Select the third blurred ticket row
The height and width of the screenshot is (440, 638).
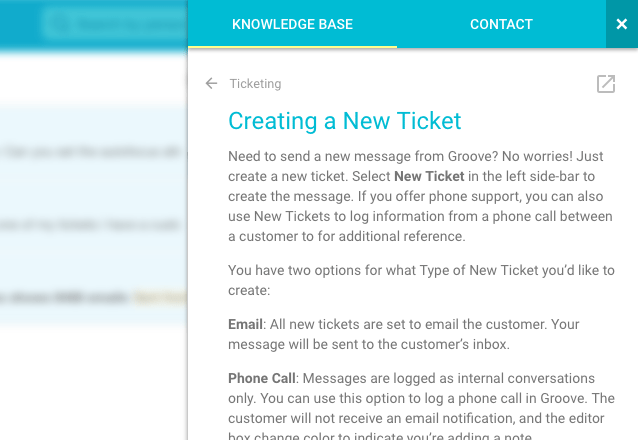94,298
